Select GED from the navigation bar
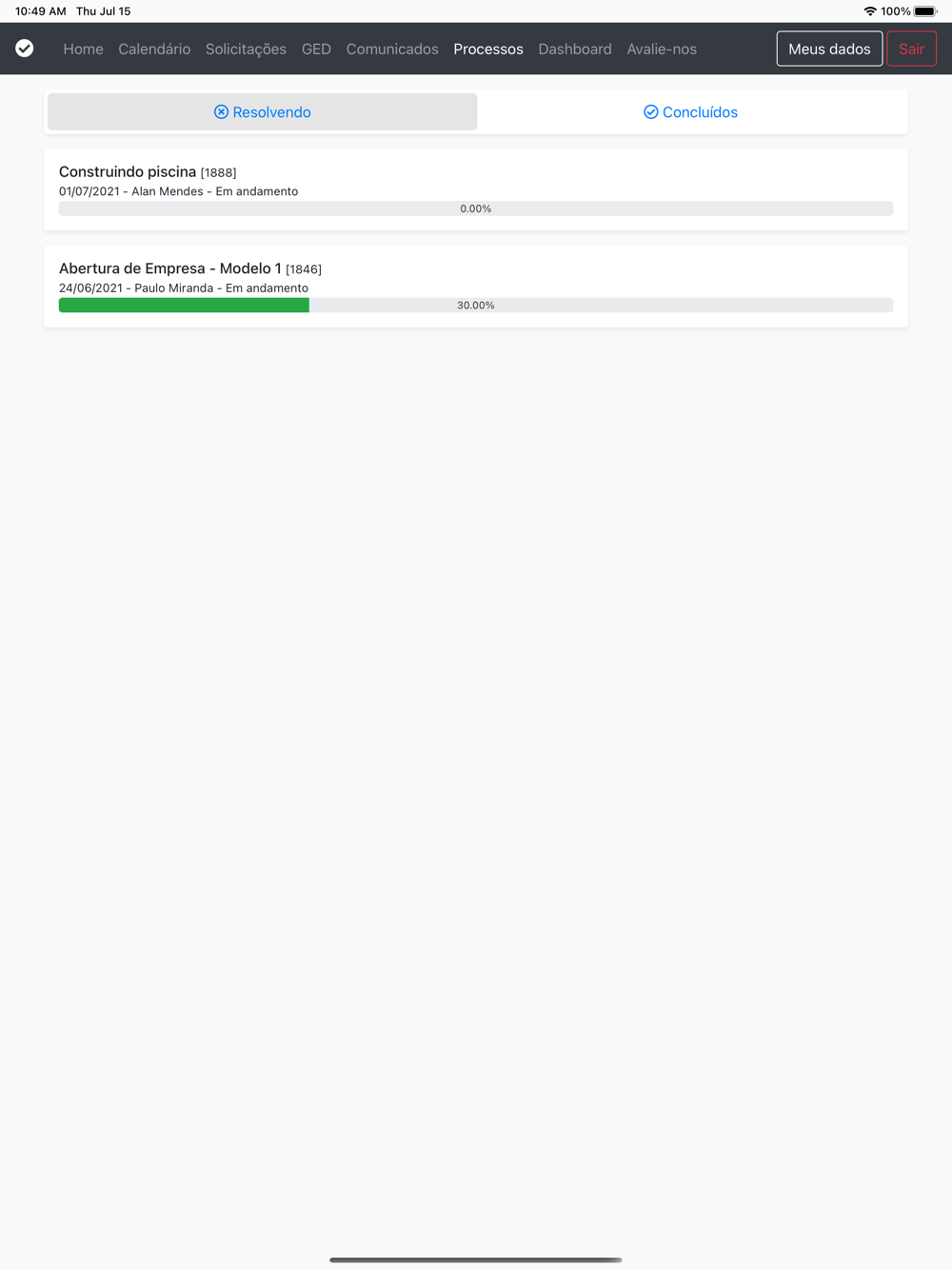 pos(316,49)
